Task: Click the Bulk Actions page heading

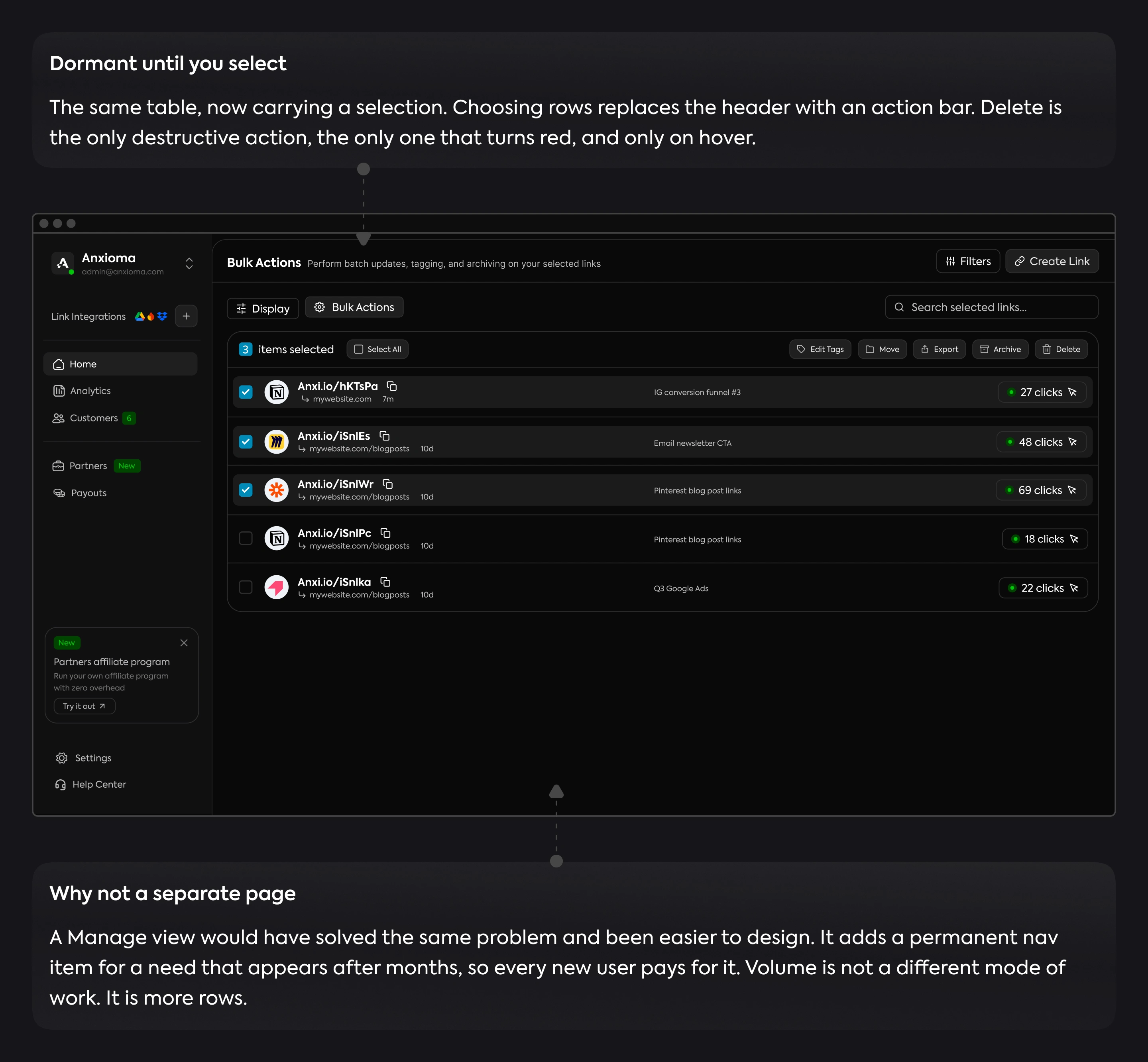Action: coord(264,263)
